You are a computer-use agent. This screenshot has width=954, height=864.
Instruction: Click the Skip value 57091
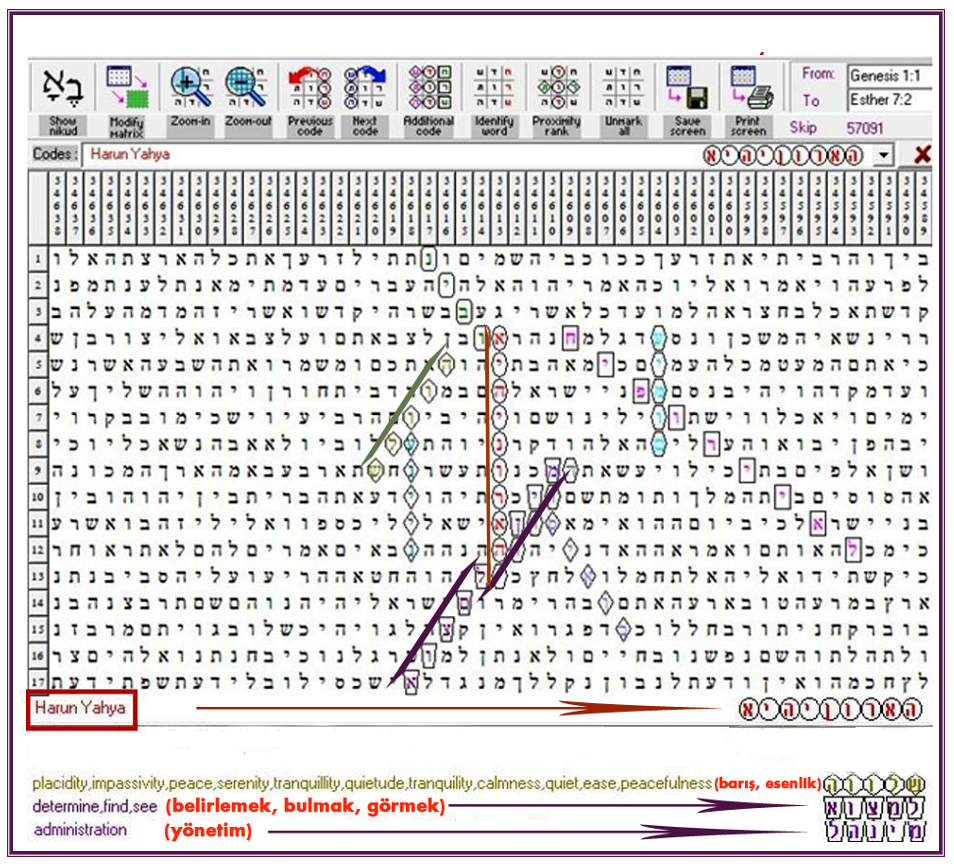click(865, 128)
